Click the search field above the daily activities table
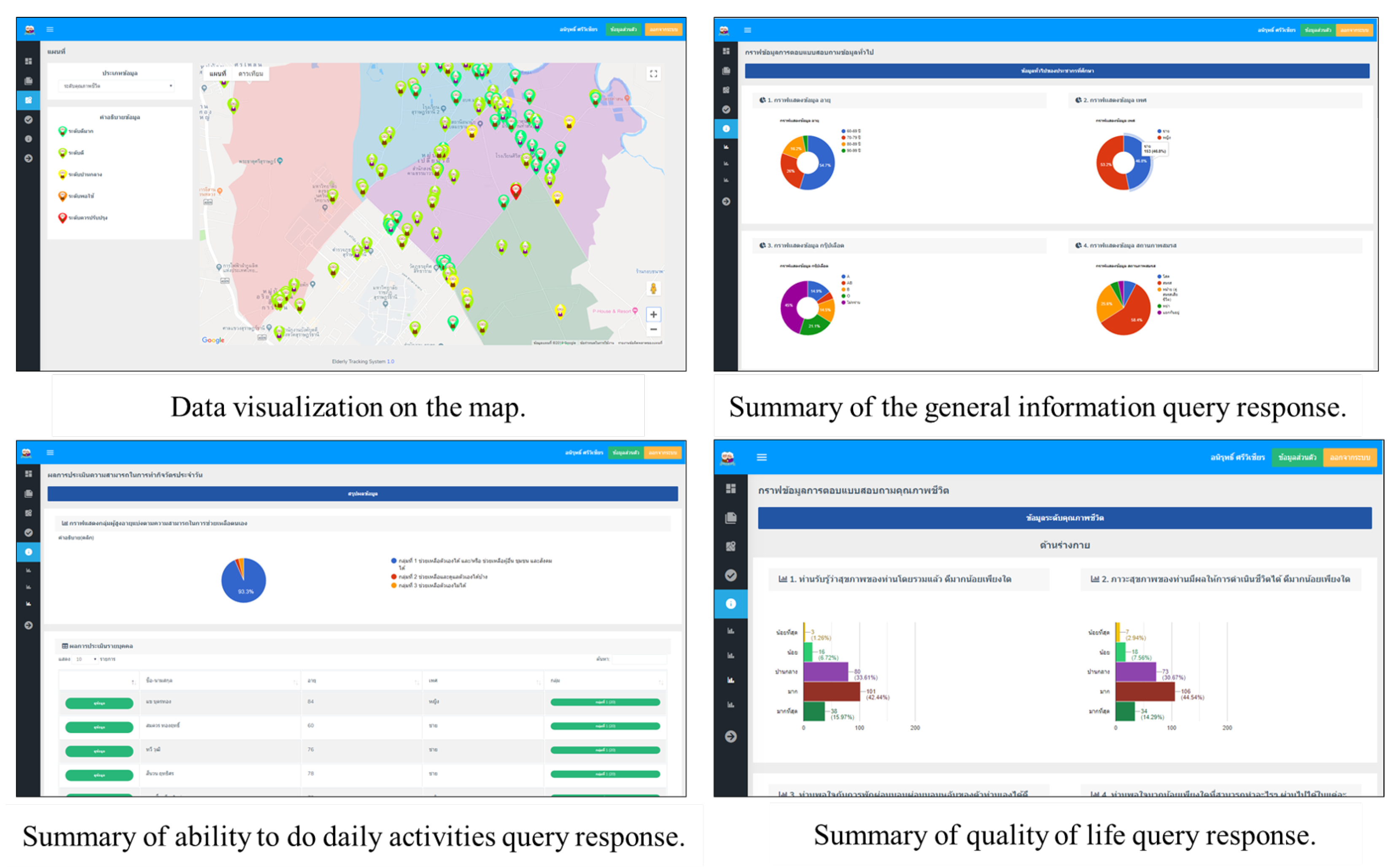 point(638,660)
